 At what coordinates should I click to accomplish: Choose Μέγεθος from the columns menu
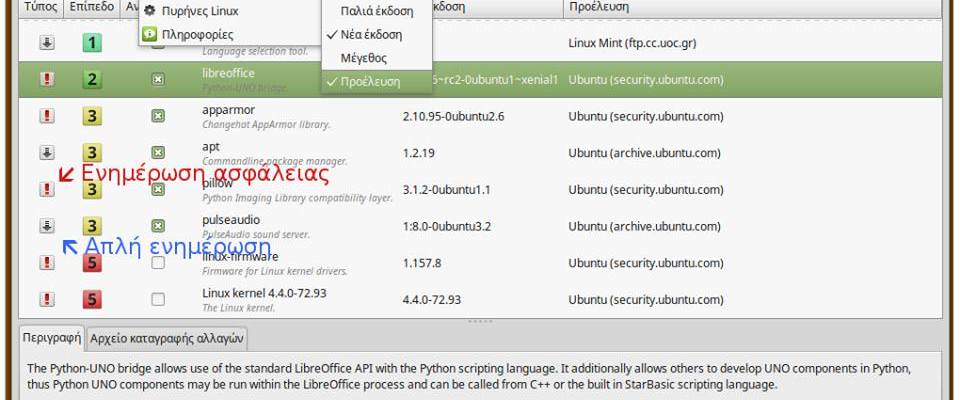tap(364, 58)
